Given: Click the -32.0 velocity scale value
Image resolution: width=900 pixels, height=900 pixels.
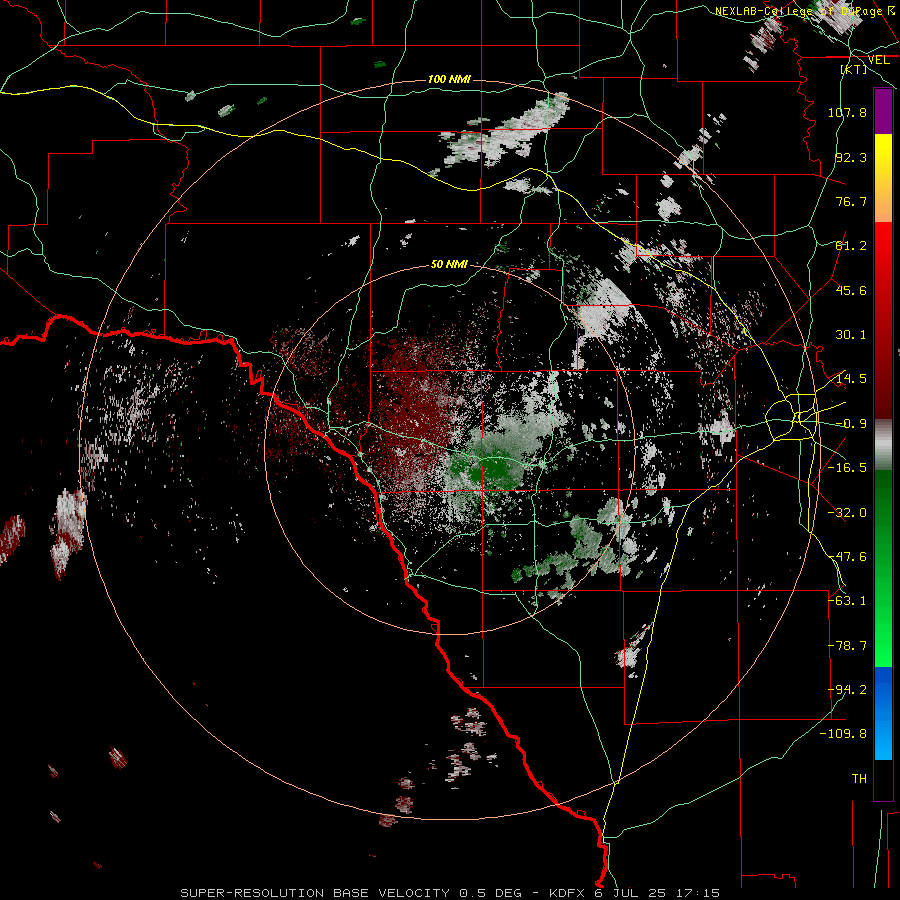Looking at the screenshot, I should tap(847, 513).
